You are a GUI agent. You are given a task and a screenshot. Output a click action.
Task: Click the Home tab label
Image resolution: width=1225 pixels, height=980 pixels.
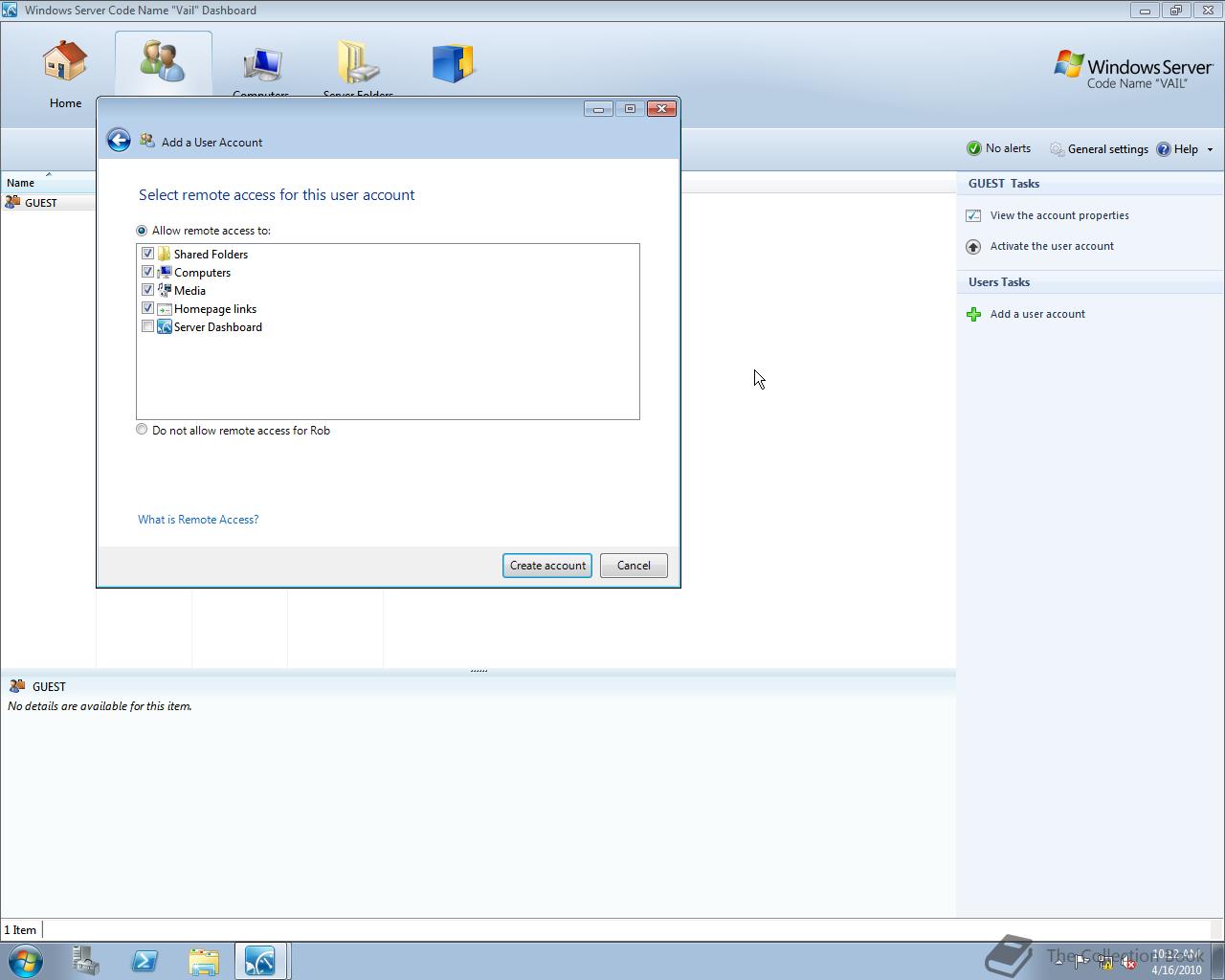click(65, 103)
